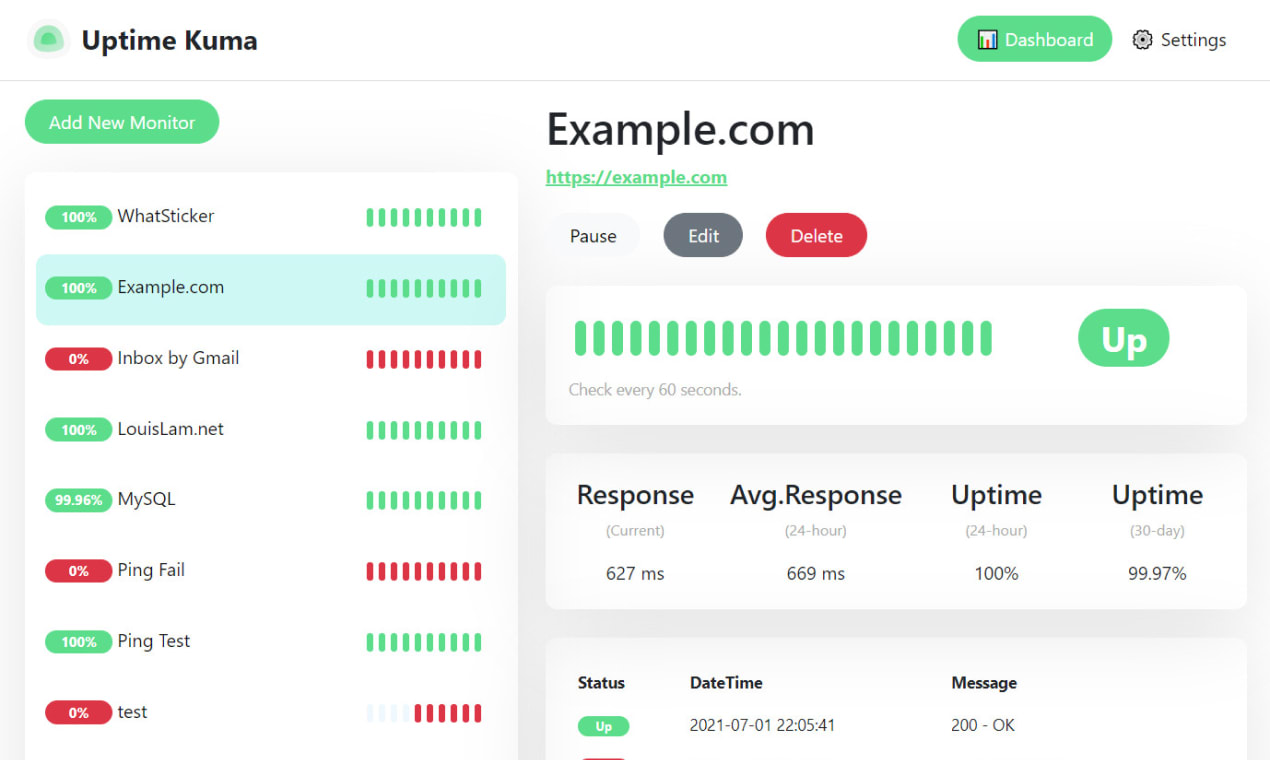Click the Status column header
The image size is (1270, 760).
point(601,683)
